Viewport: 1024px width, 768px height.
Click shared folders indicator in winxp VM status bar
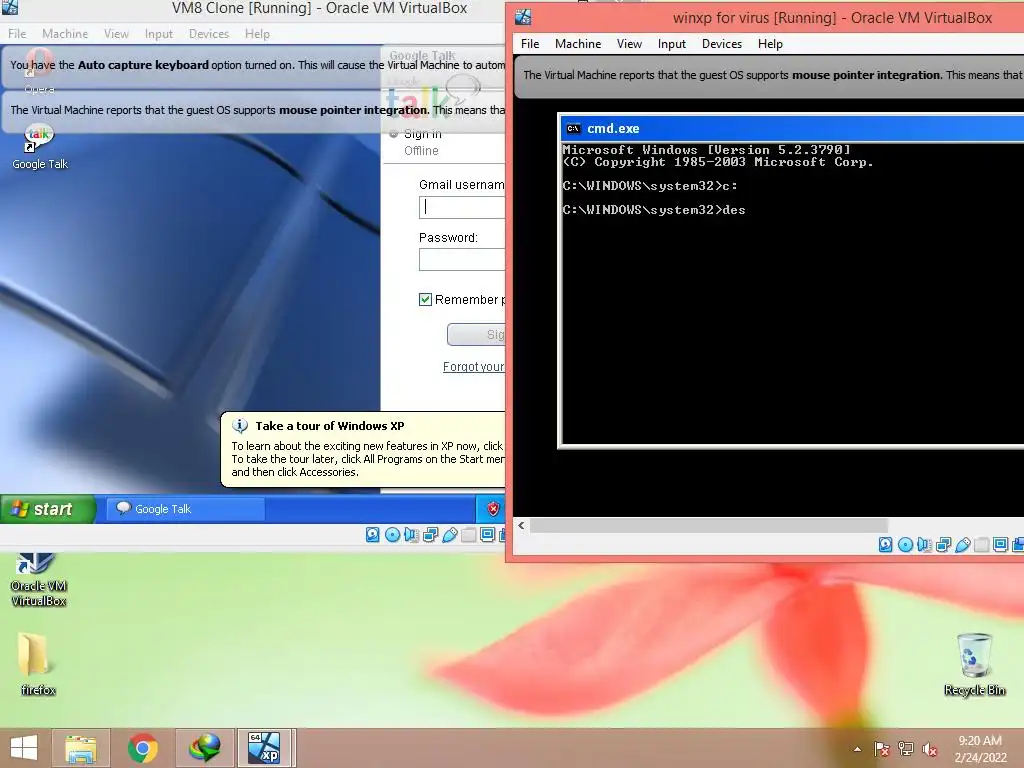click(x=982, y=544)
